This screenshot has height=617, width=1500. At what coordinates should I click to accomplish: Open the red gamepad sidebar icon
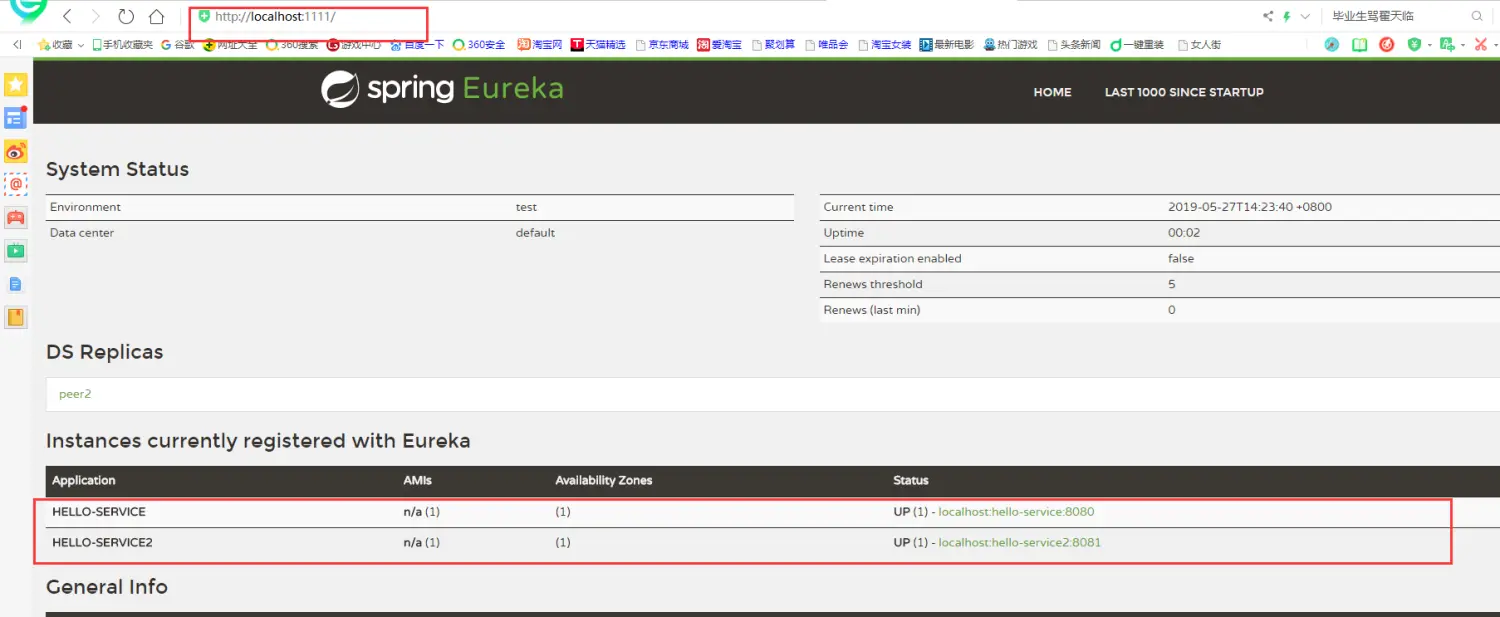(15, 217)
